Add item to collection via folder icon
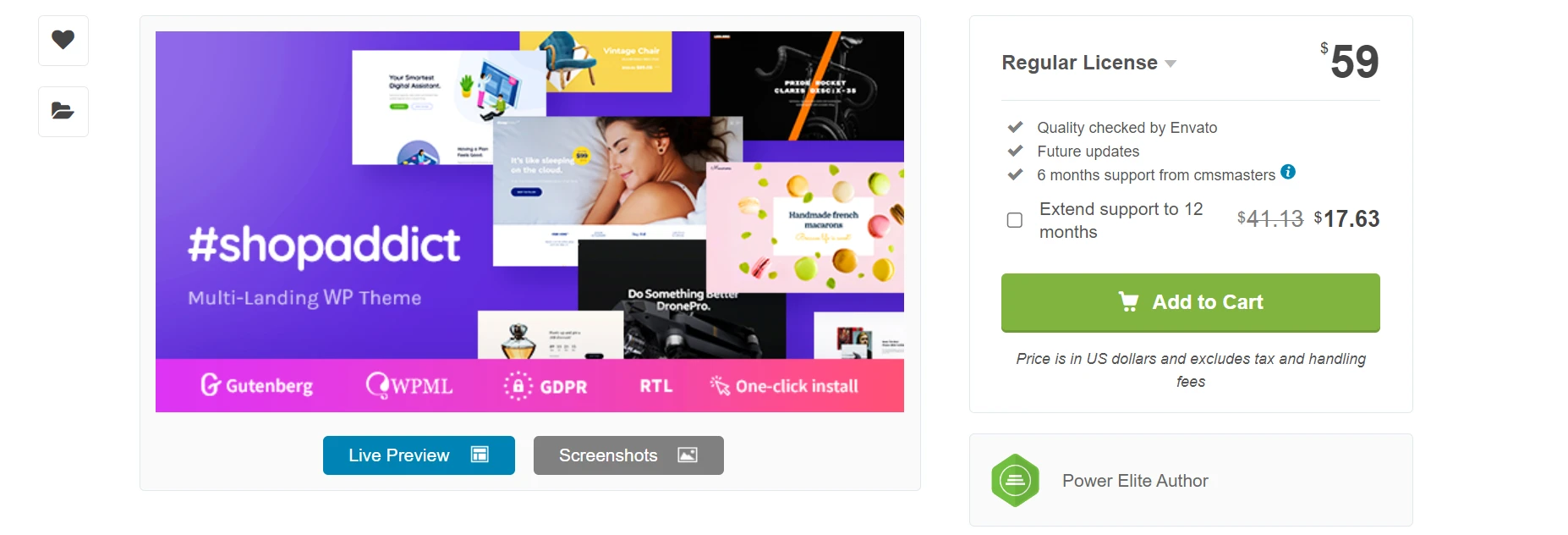Image resolution: width=1568 pixels, height=535 pixels. tap(63, 111)
